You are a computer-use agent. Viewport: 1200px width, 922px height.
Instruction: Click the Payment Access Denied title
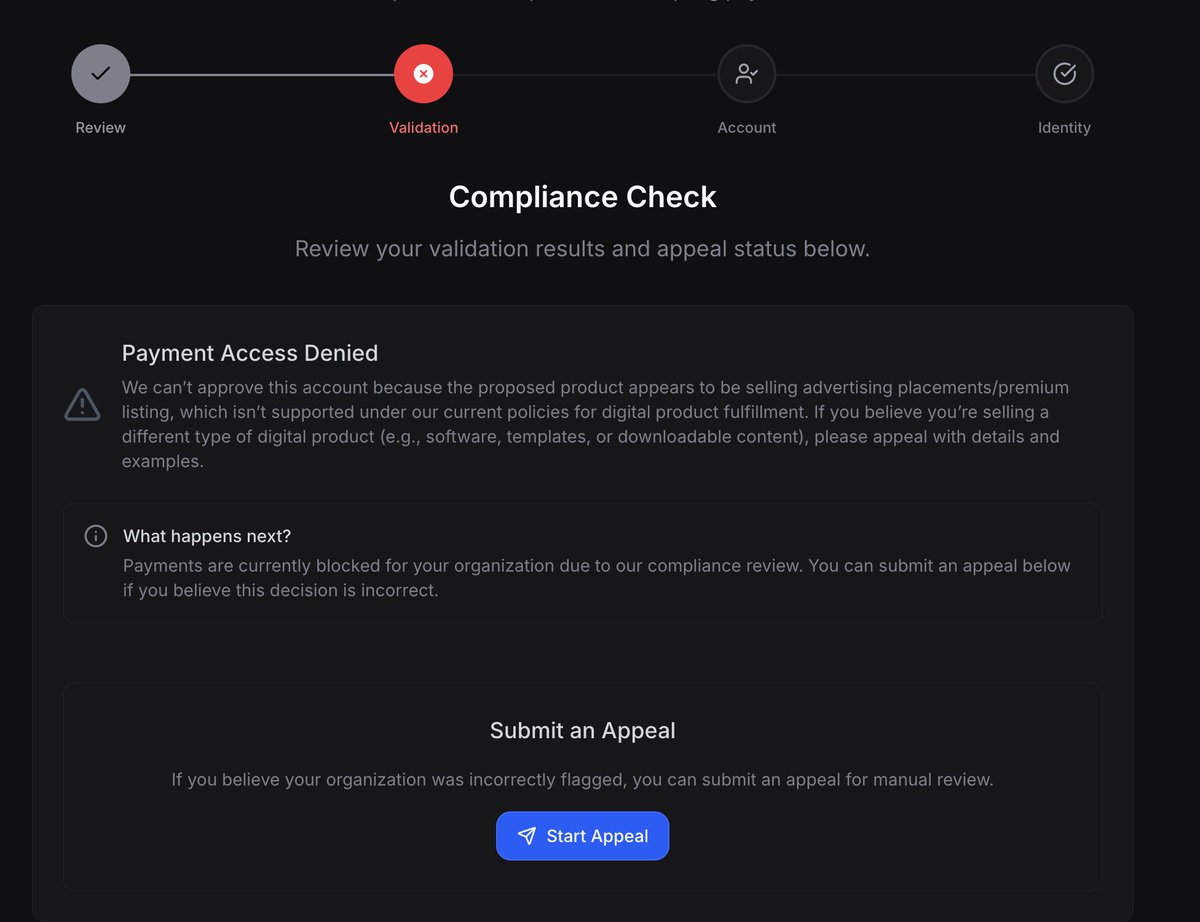click(250, 353)
